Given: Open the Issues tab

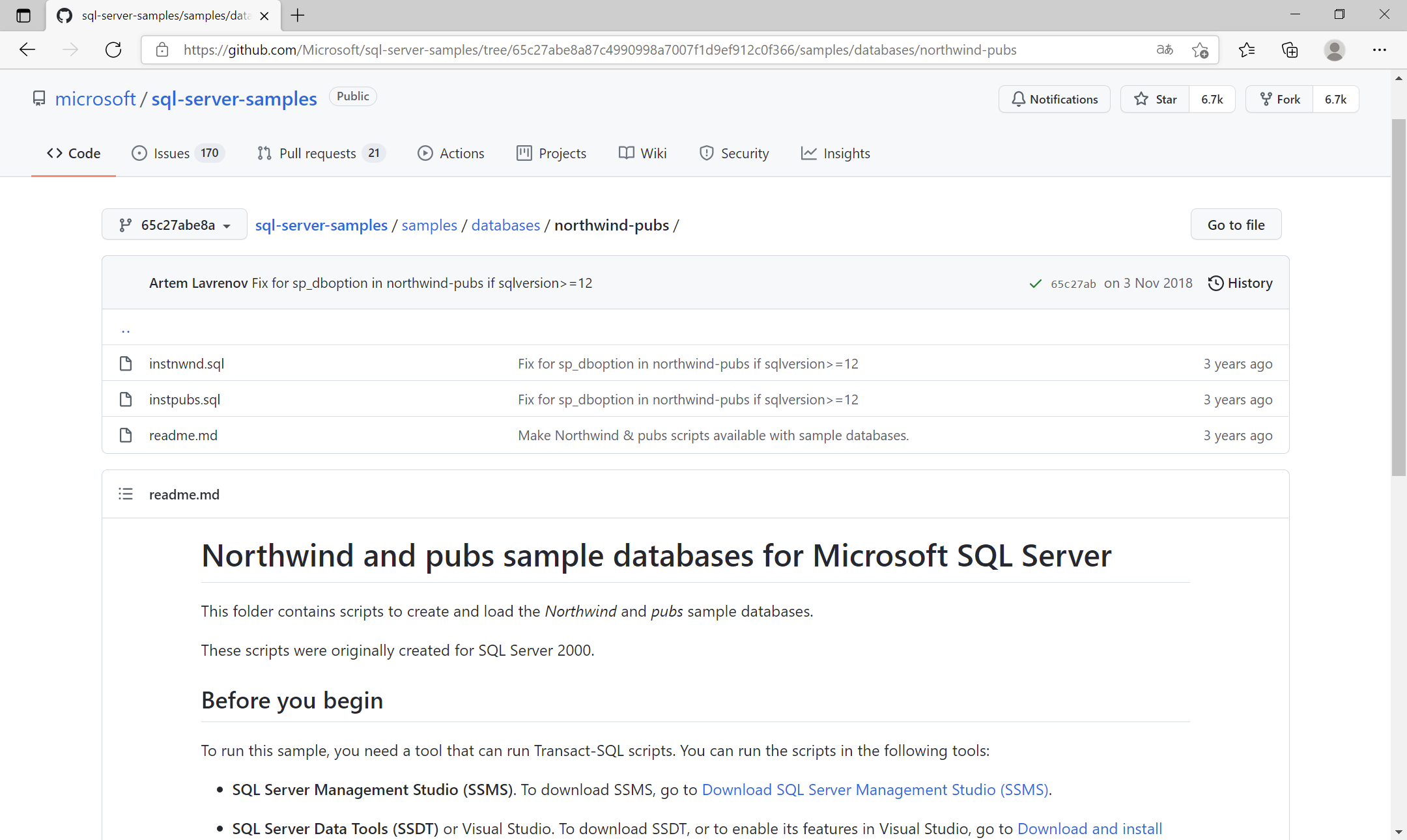Looking at the screenshot, I should pyautogui.click(x=178, y=153).
